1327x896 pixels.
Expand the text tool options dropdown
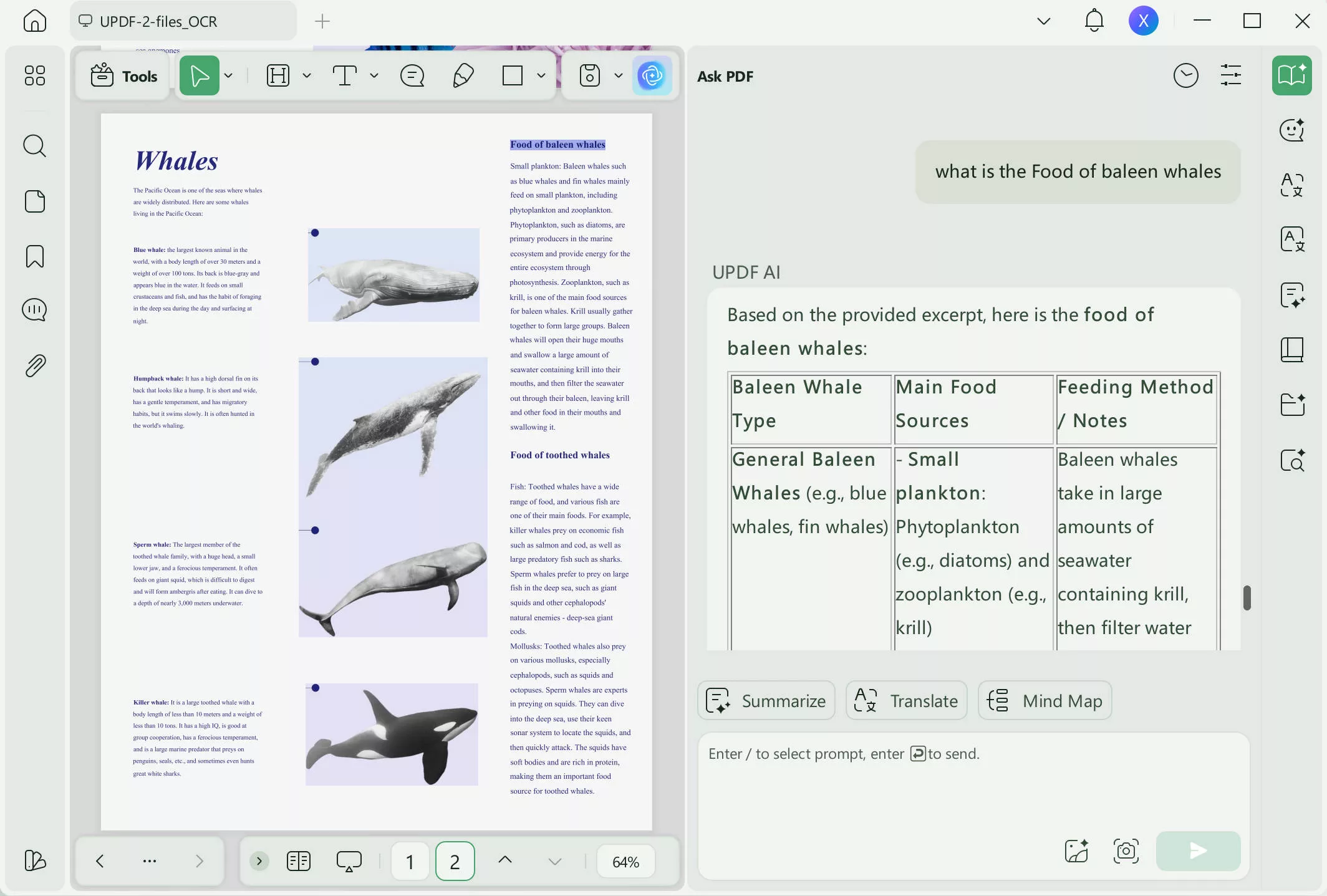374,75
